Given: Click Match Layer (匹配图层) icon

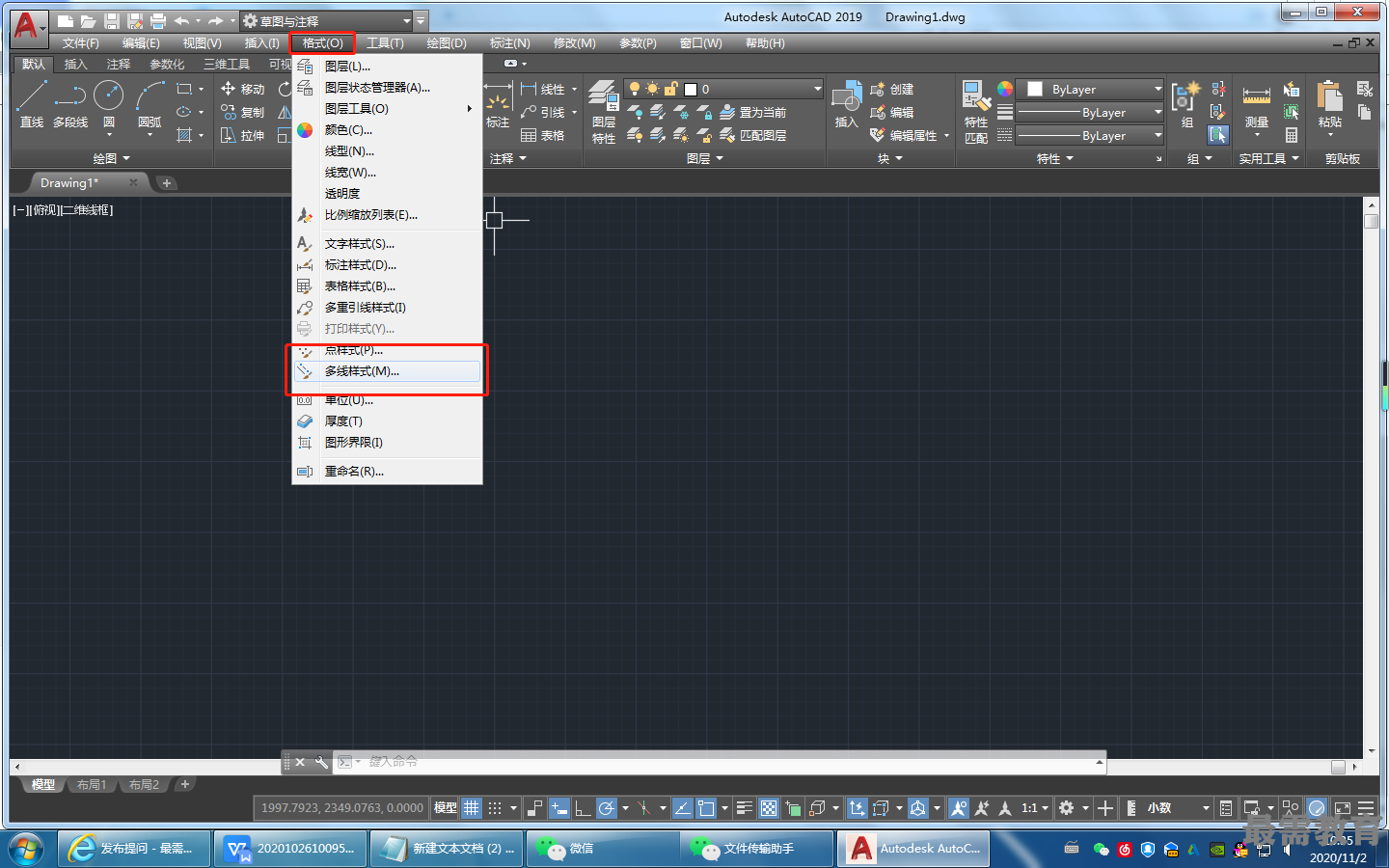Looking at the screenshot, I should click(x=753, y=135).
